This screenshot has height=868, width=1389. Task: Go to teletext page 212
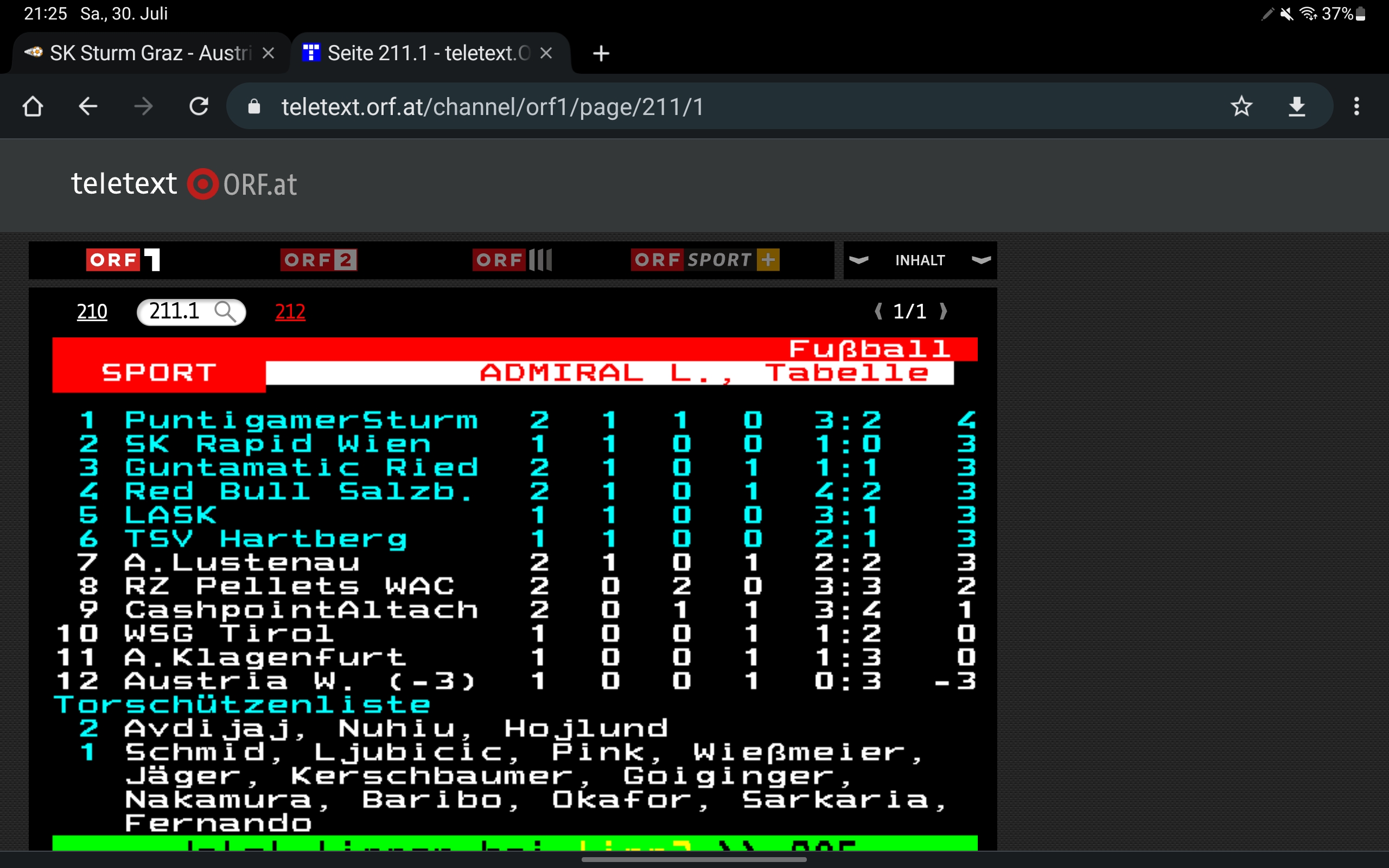tap(290, 312)
